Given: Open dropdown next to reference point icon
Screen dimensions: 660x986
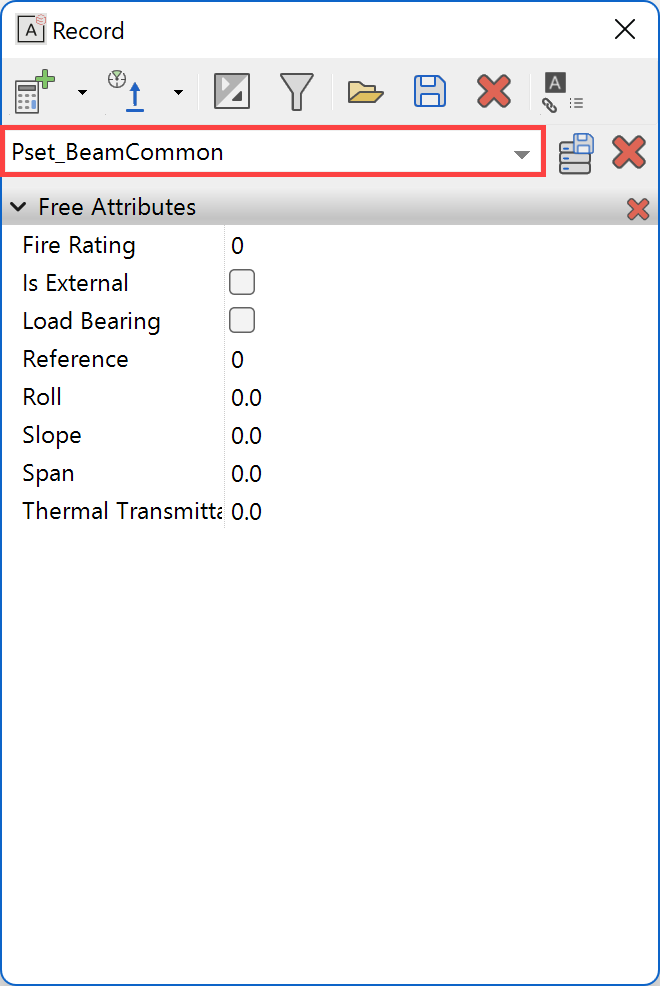Looking at the screenshot, I should tap(178, 93).
